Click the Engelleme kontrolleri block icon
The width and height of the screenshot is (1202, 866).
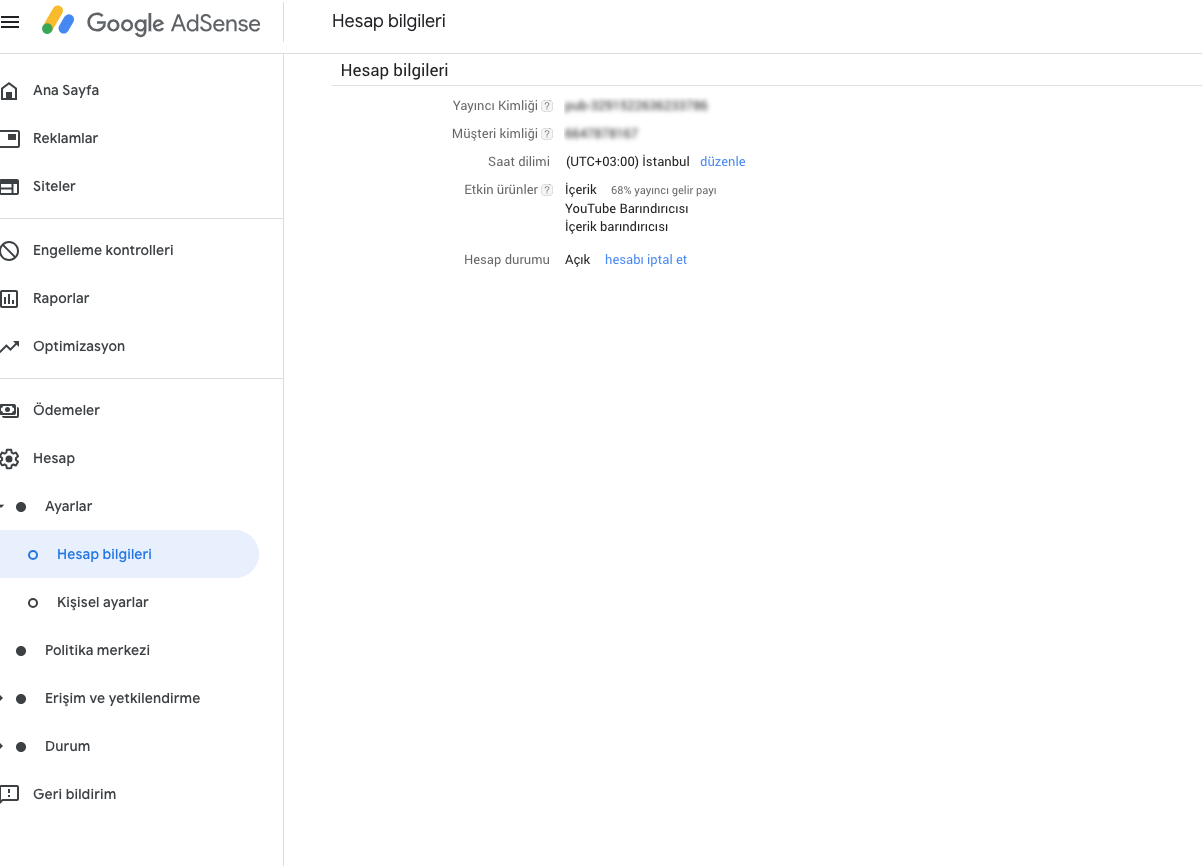(9, 251)
